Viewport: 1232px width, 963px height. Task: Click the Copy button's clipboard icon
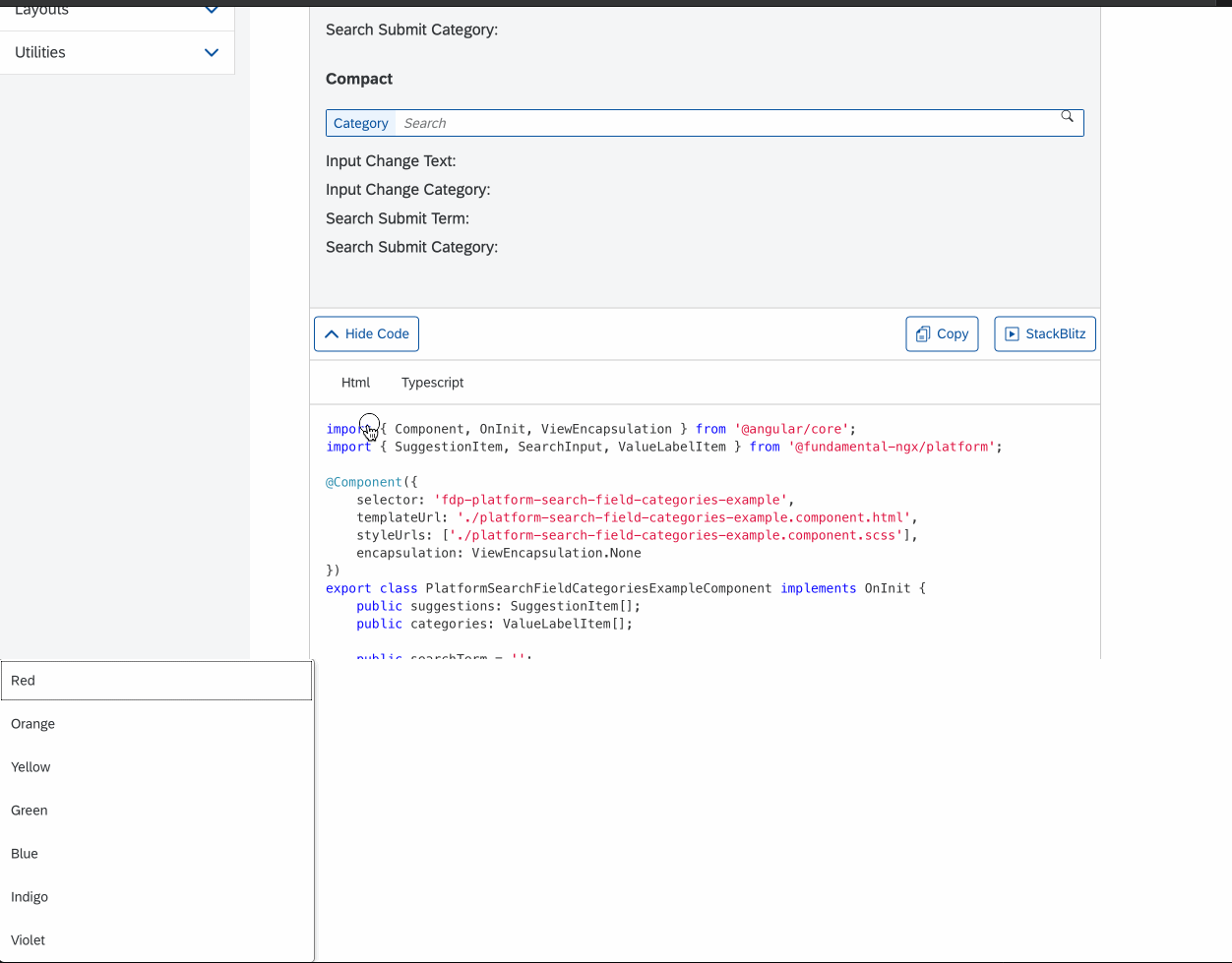[x=923, y=334]
